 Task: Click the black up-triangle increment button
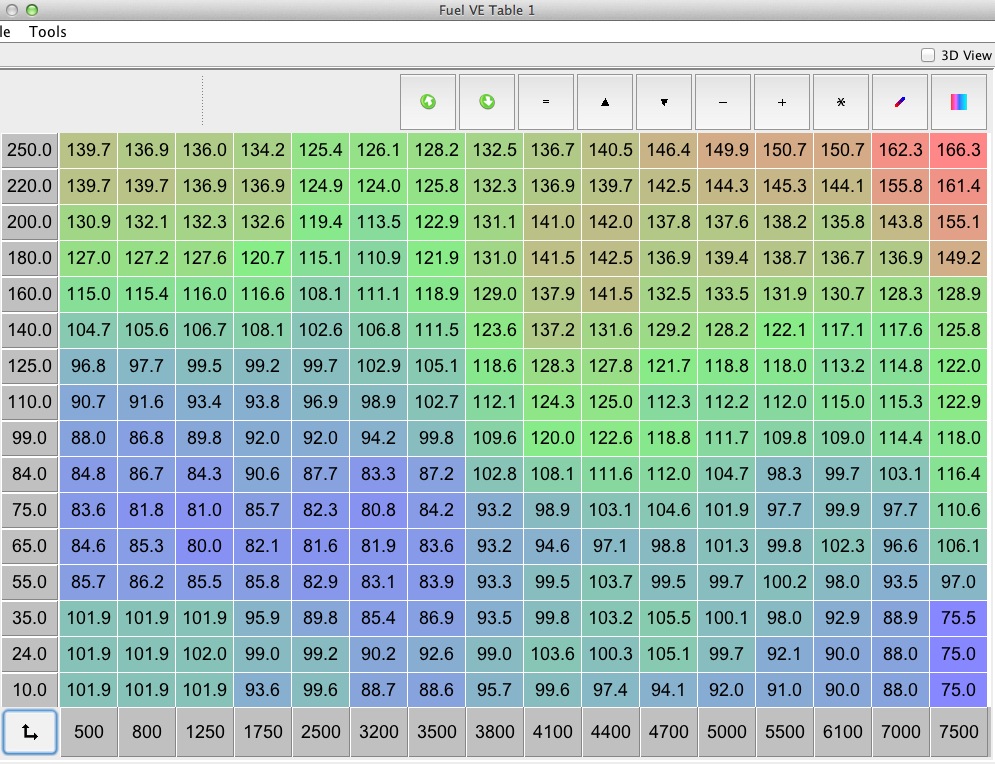coord(605,102)
